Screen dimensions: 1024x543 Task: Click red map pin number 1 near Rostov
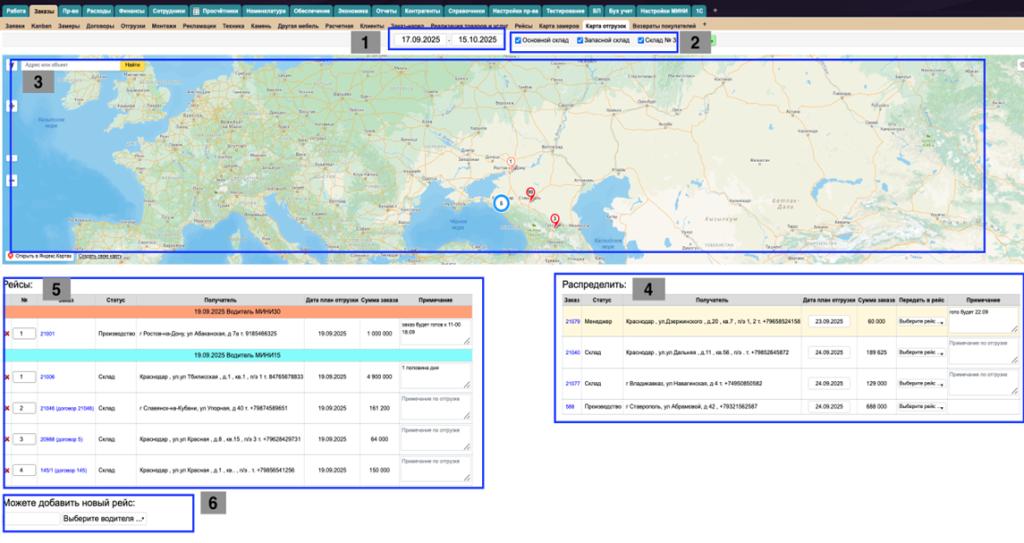point(511,162)
